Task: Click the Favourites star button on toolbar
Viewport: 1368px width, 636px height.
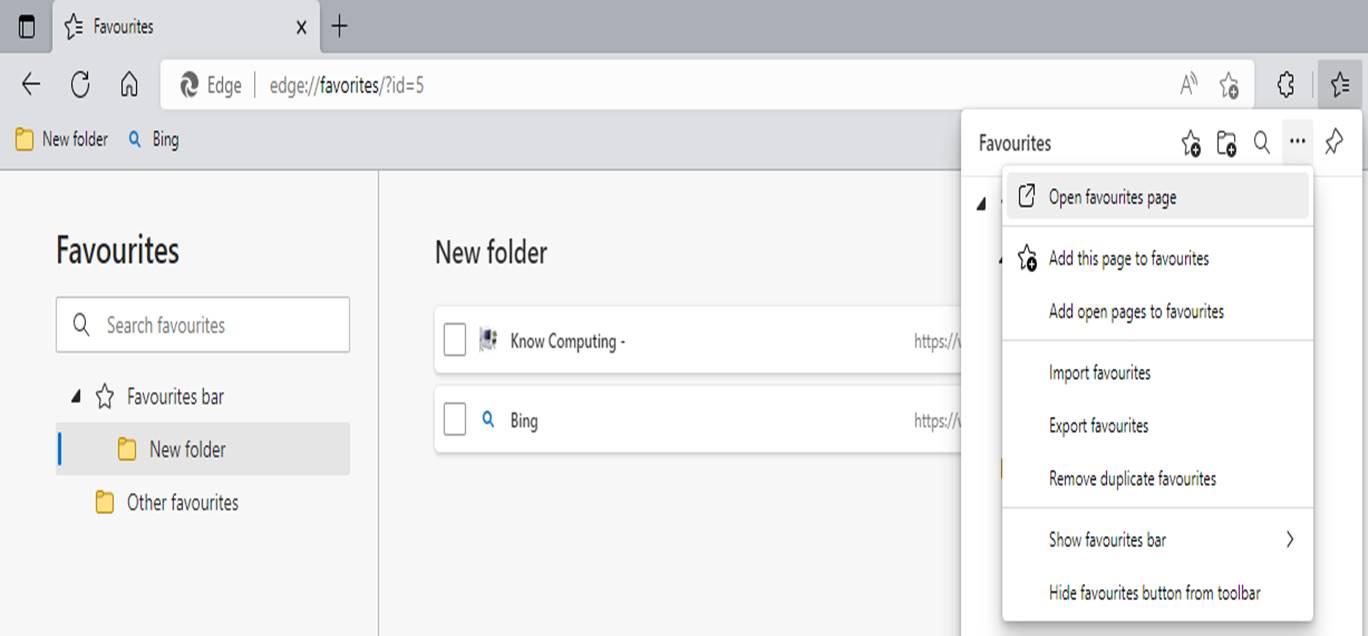Action: (x=1340, y=85)
